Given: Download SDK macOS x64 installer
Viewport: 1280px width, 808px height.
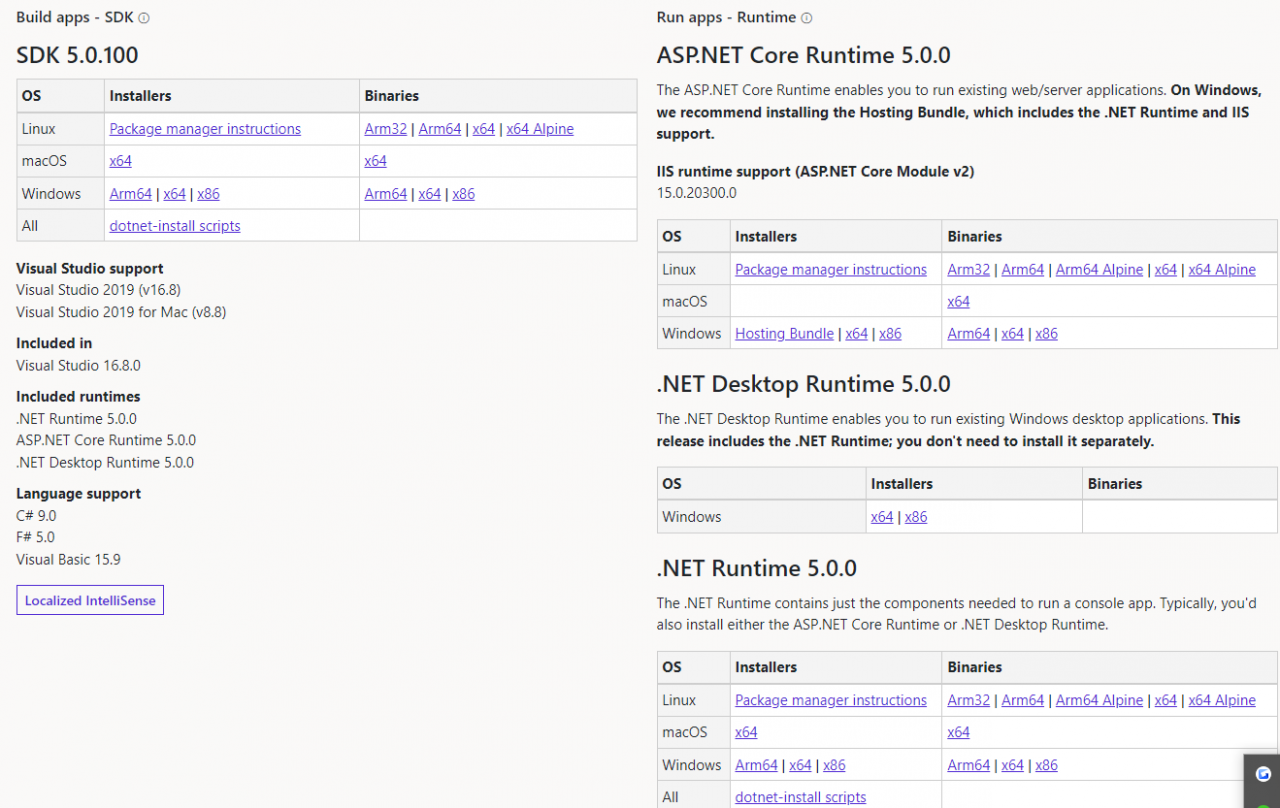Looking at the screenshot, I should click(120, 161).
